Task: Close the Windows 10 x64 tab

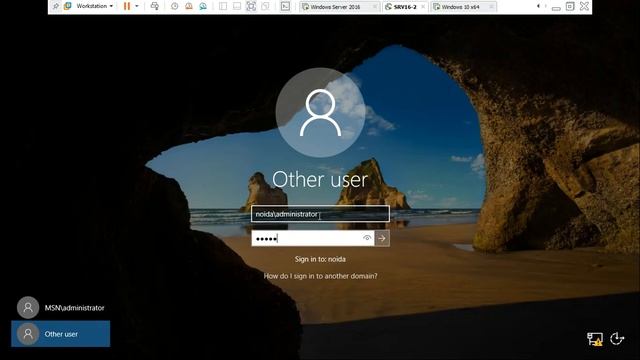Action: coord(491,7)
